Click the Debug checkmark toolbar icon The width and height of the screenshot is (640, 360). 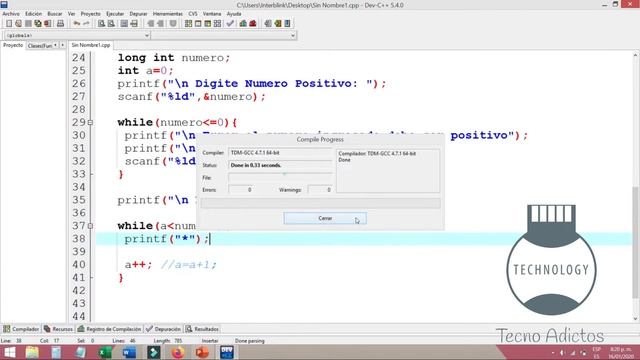tap(230, 24)
